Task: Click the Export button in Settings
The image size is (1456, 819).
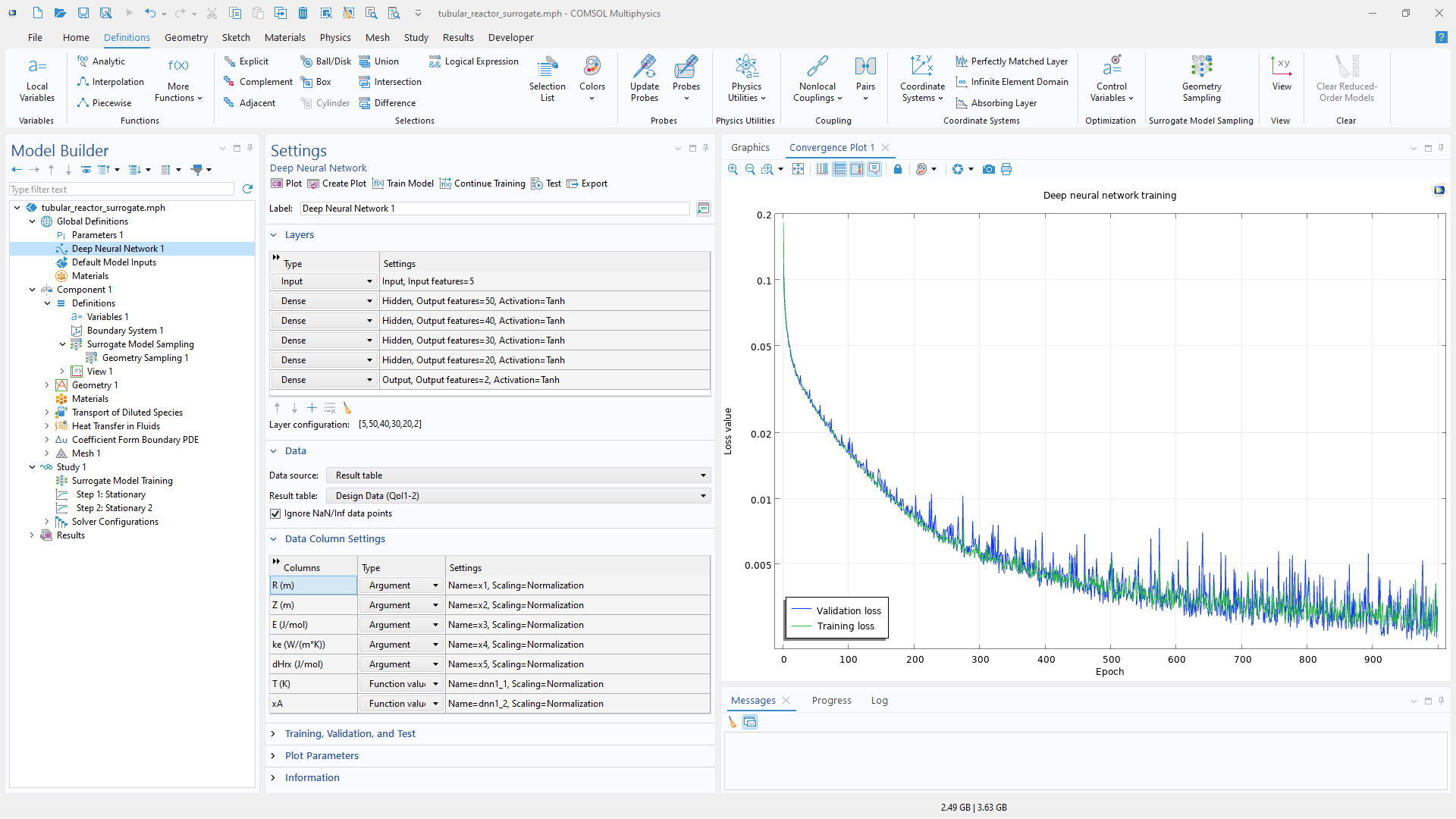Action: coord(587,184)
